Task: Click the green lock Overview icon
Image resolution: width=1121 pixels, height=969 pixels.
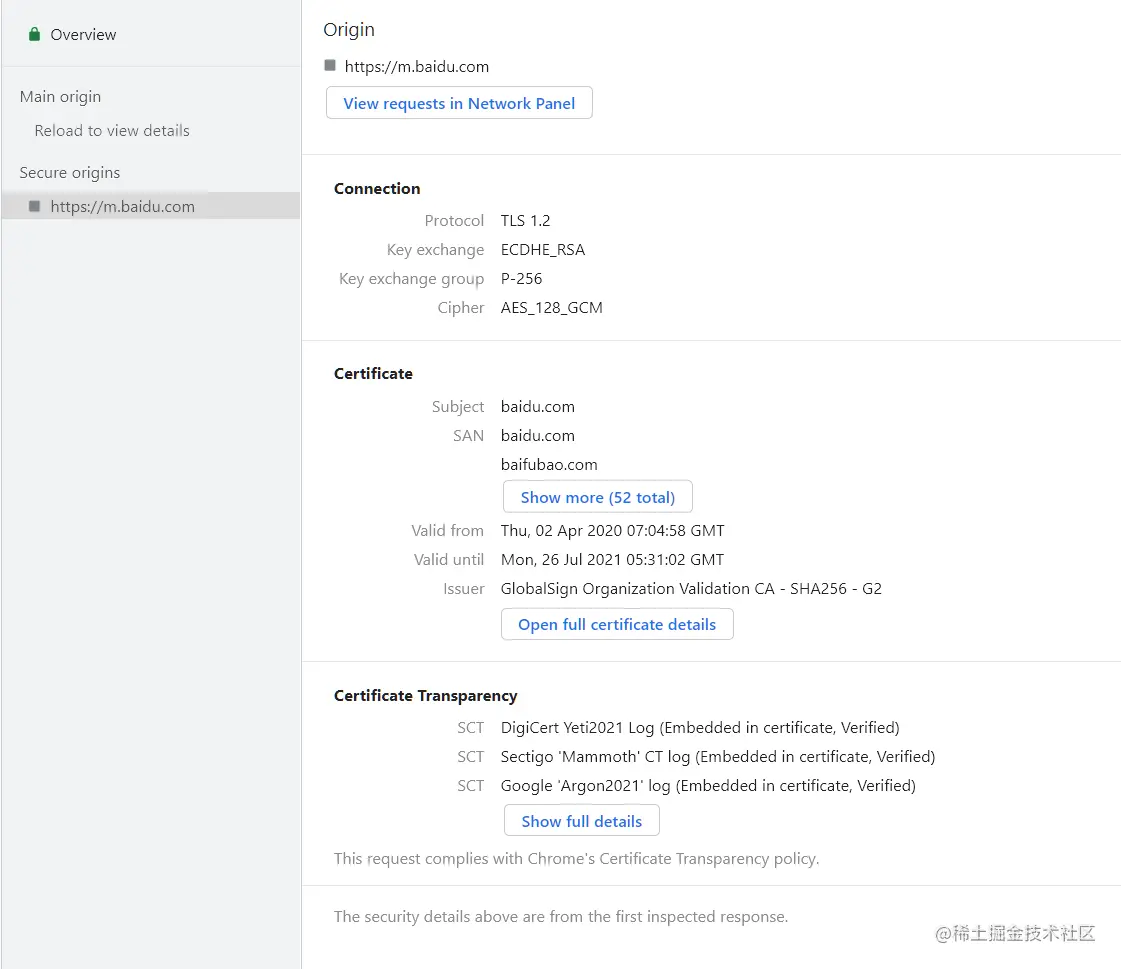Action: (x=35, y=35)
